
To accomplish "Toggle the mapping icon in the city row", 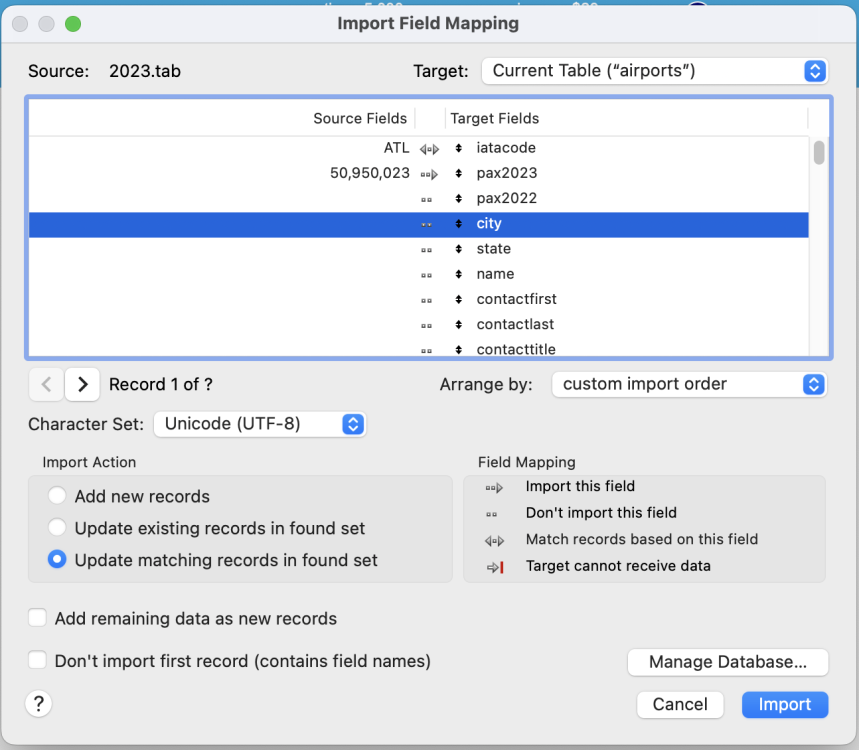I will (x=427, y=224).
